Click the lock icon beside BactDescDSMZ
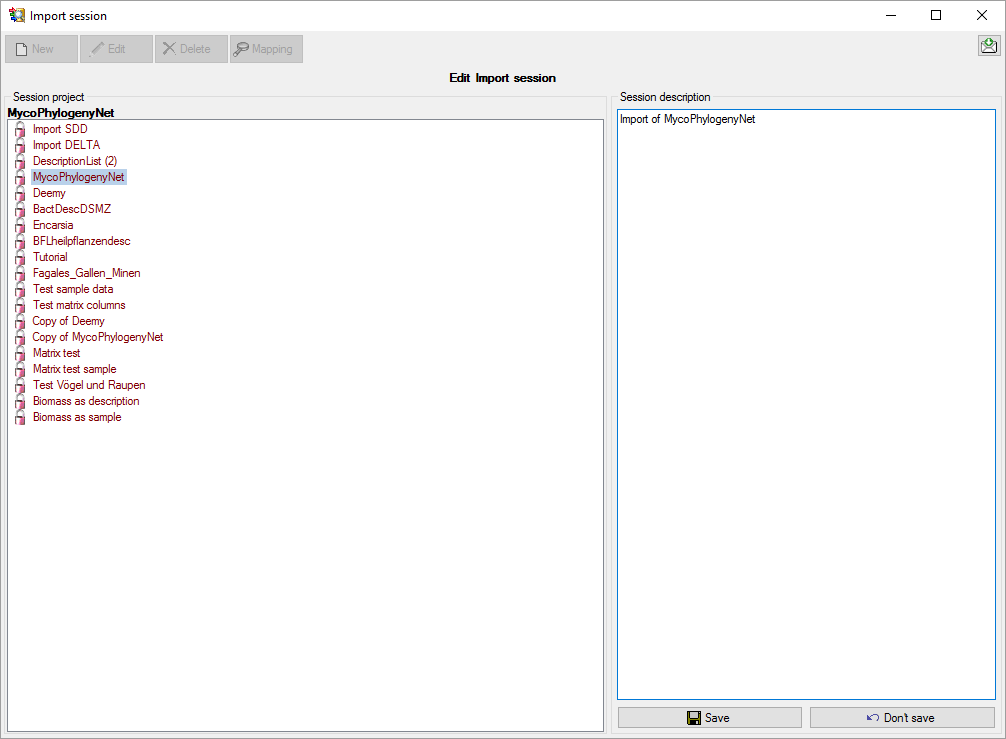Viewport: 1006px width, 739px height. click(x=20, y=210)
